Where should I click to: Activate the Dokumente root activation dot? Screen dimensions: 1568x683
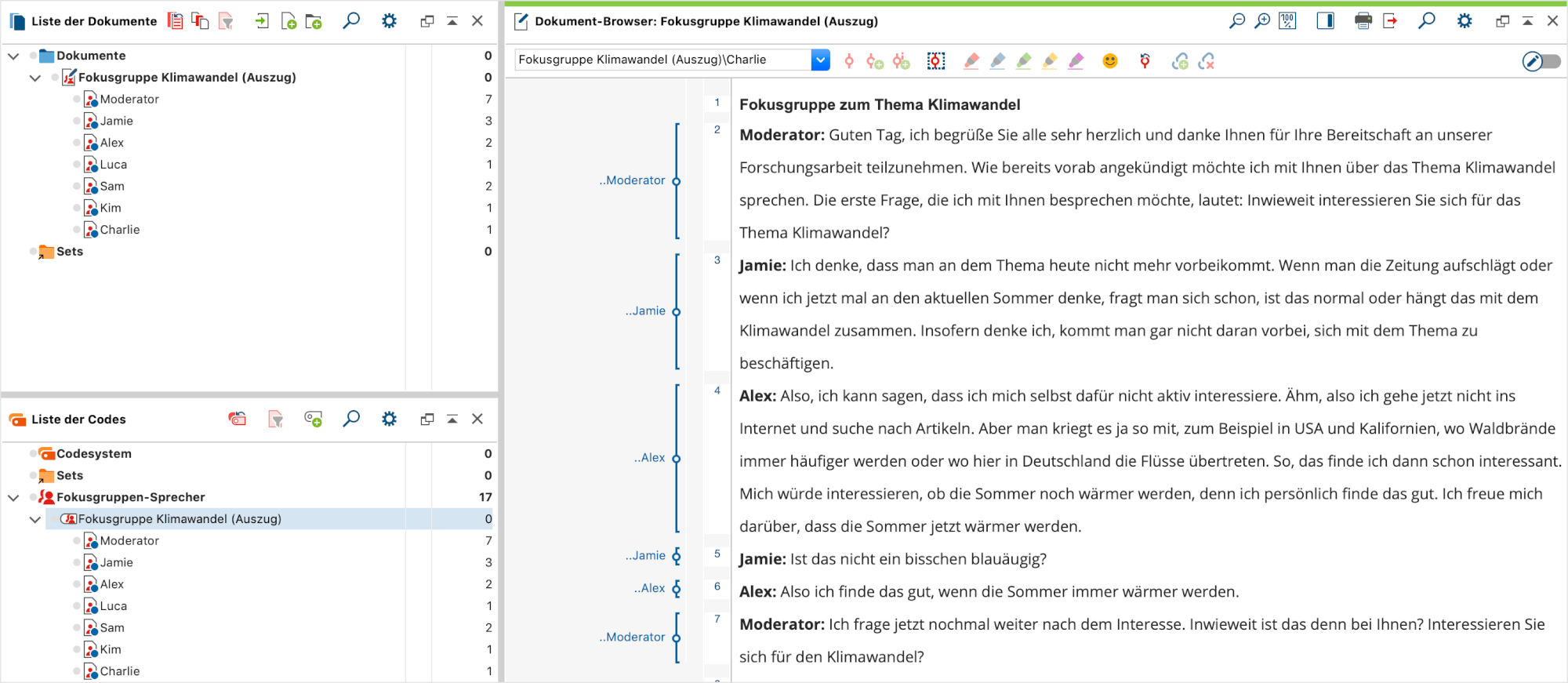pyautogui.click(x=33, y=56)
